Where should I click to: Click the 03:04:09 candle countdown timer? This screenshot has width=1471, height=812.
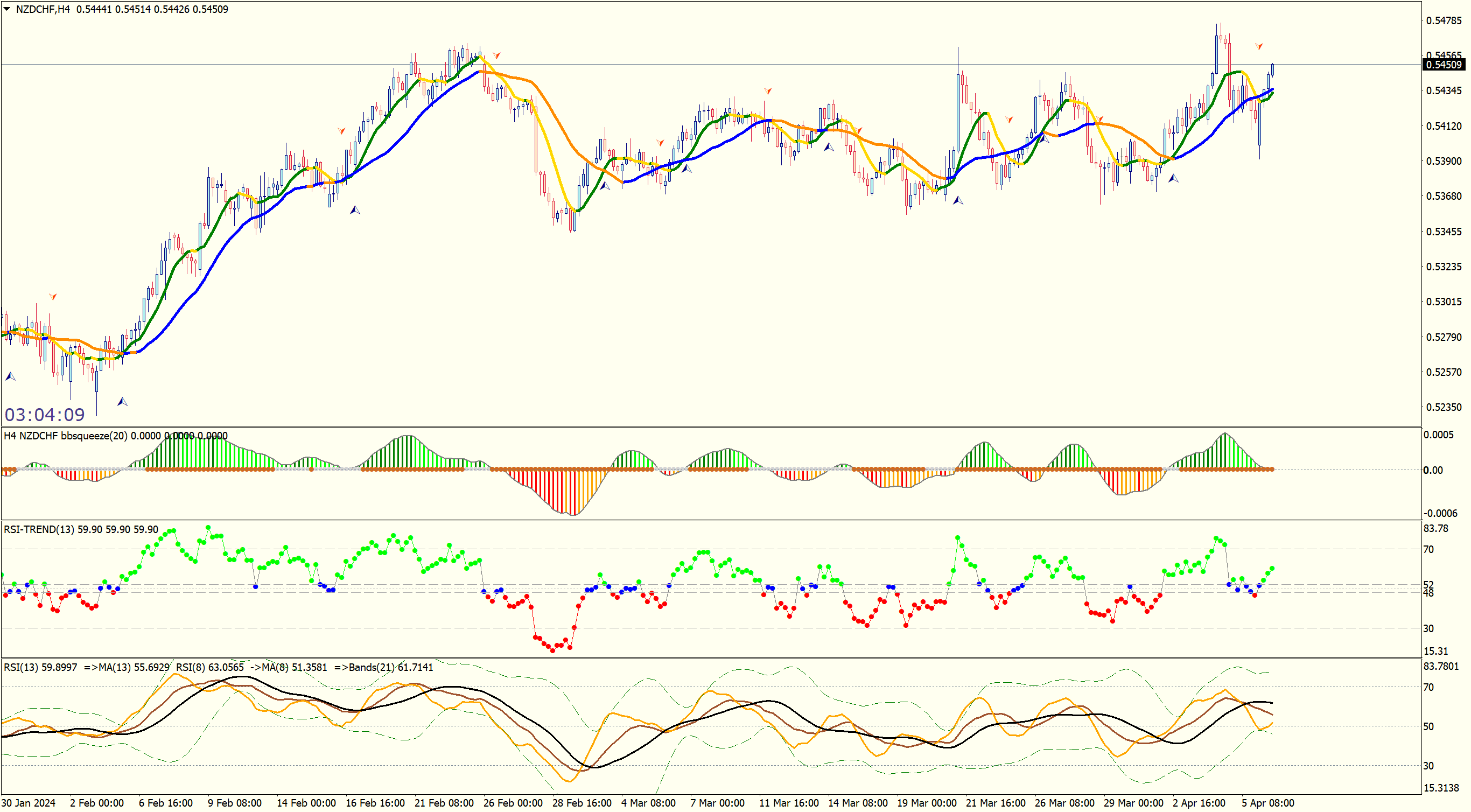pos(45,414)
